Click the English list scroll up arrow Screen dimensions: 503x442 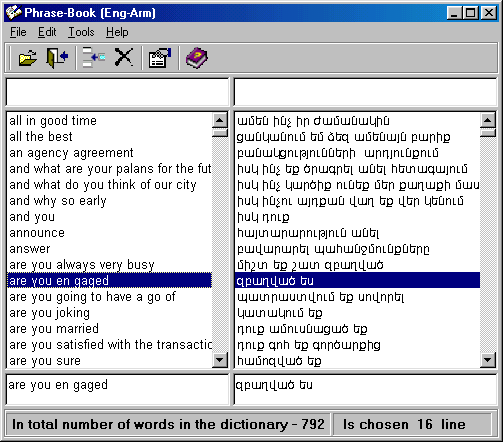[220, 120]
